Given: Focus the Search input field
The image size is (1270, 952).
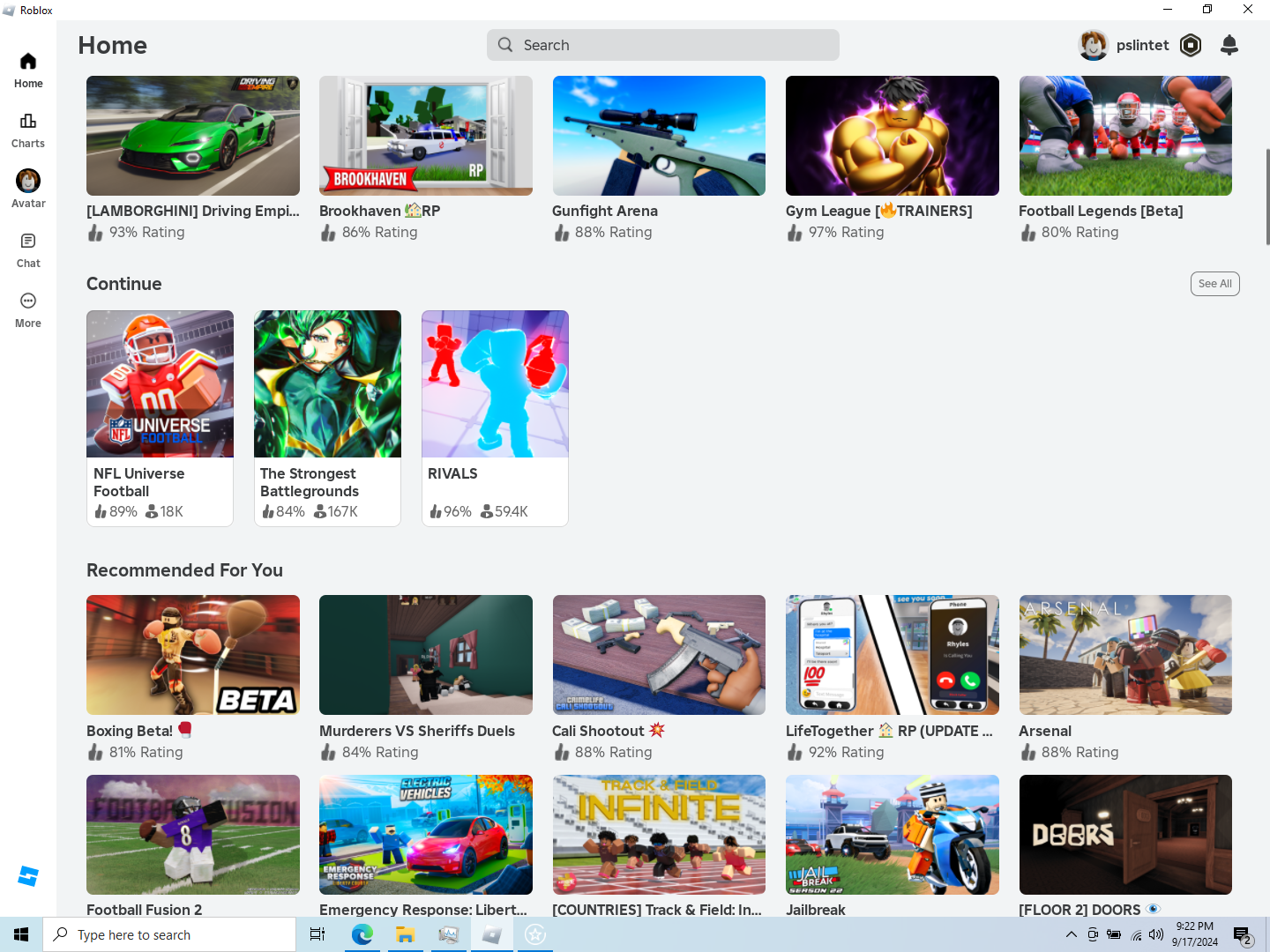Looking at the screenshot, I should point(663,45).
